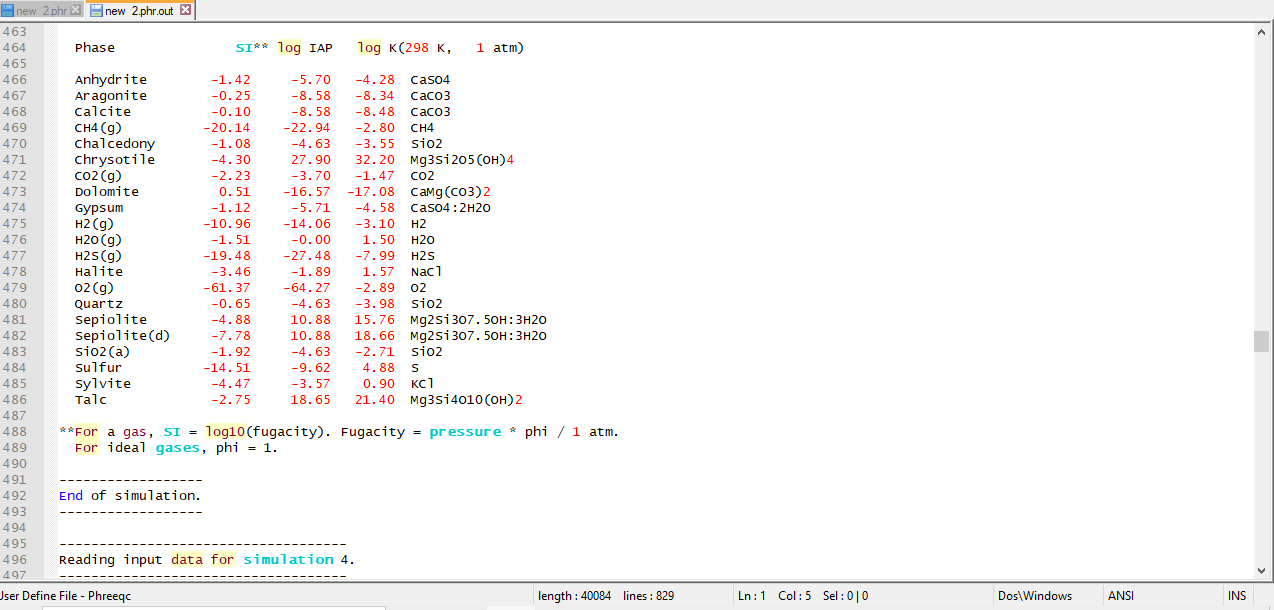Click the Chrysotile log K value "32.20"

pos(375,160)
